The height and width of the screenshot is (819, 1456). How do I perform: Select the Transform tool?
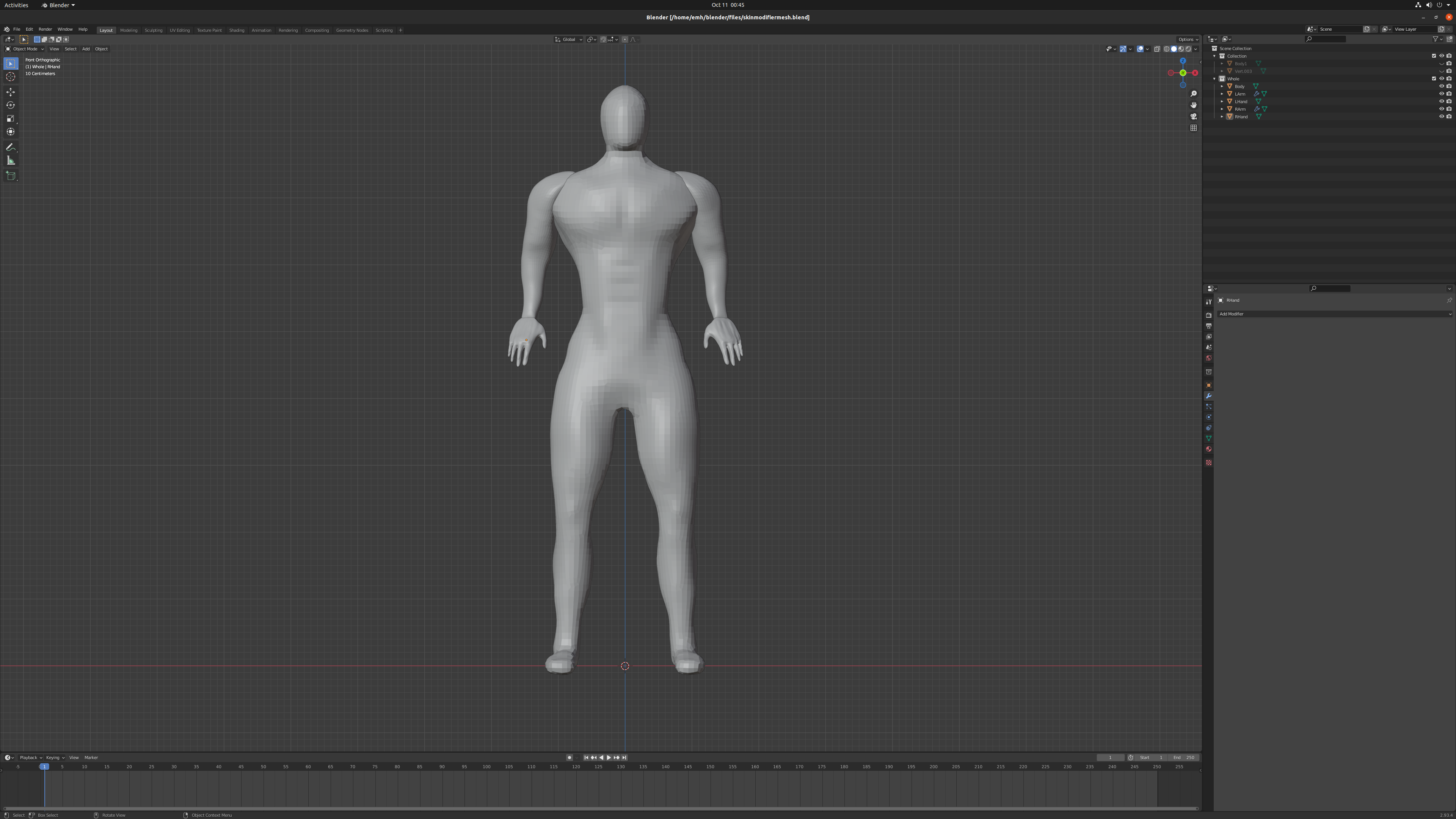coord(11,132)
